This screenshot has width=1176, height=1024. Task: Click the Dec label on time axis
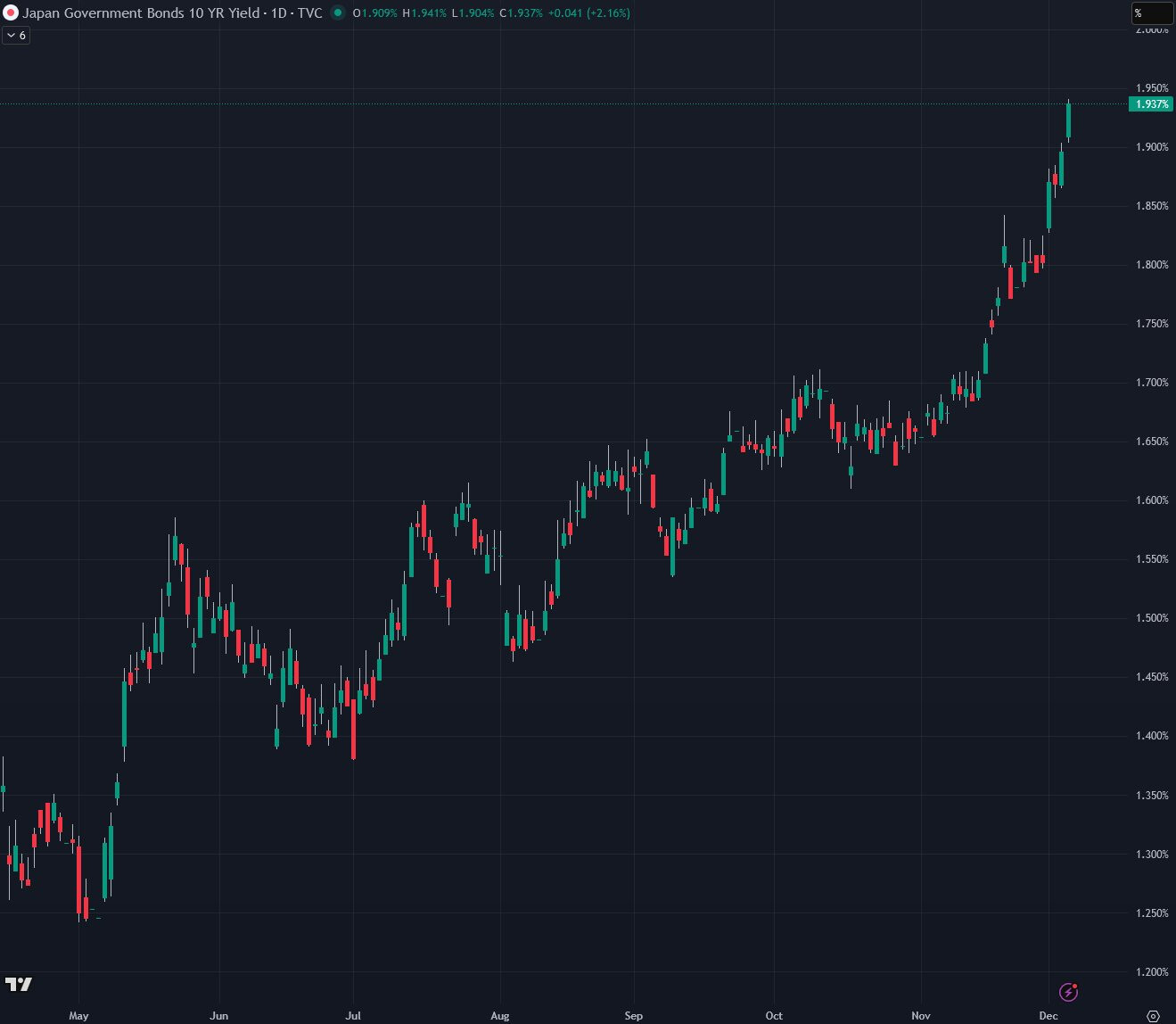[1048, 1016]
